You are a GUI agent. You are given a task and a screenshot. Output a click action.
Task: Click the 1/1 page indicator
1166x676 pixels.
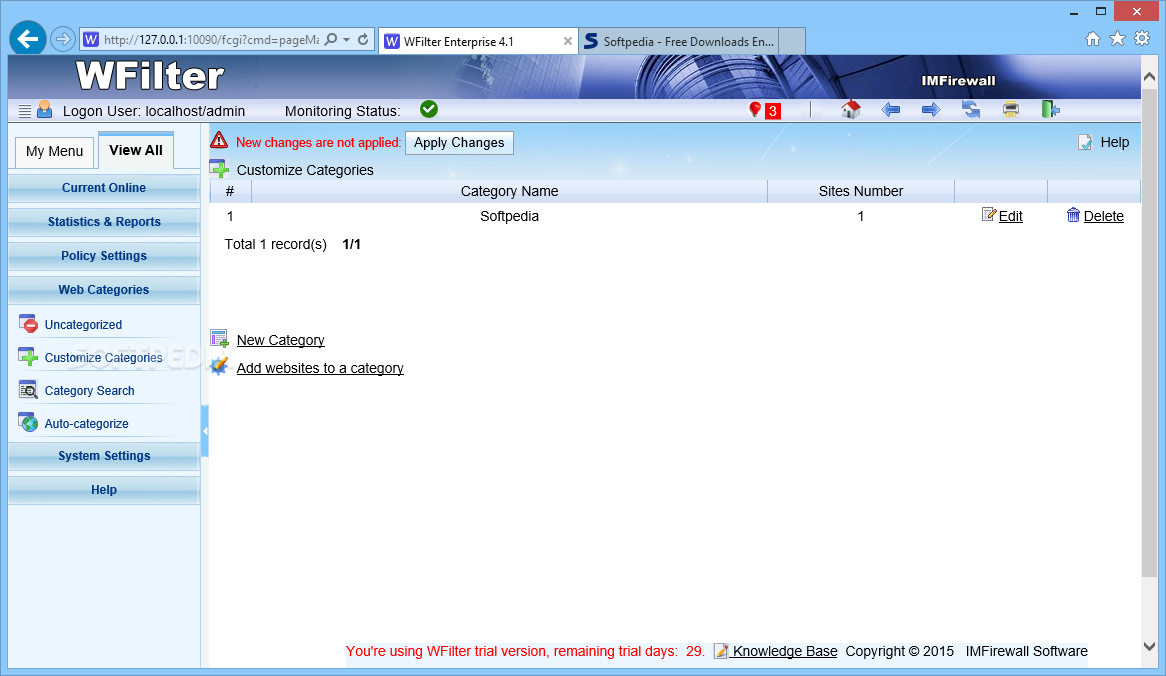click(x=352, y=245)
